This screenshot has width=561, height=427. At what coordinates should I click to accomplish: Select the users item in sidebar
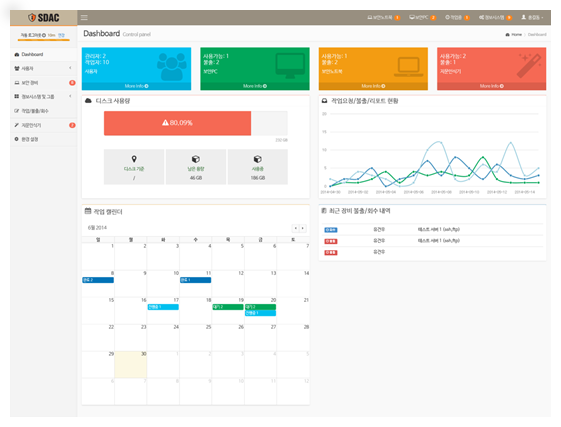point(43,68)
